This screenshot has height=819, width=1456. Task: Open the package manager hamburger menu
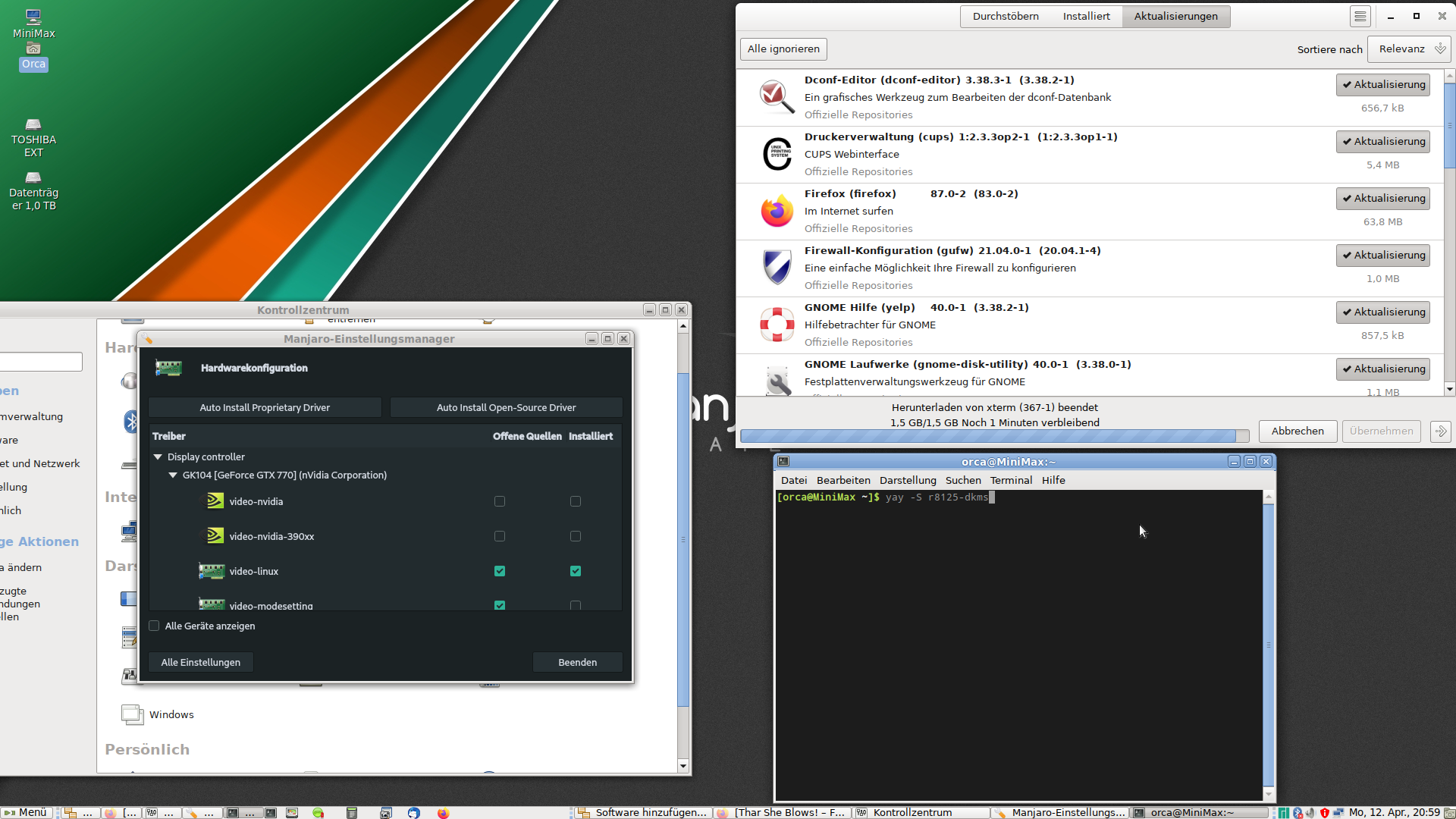(1360, 17)
